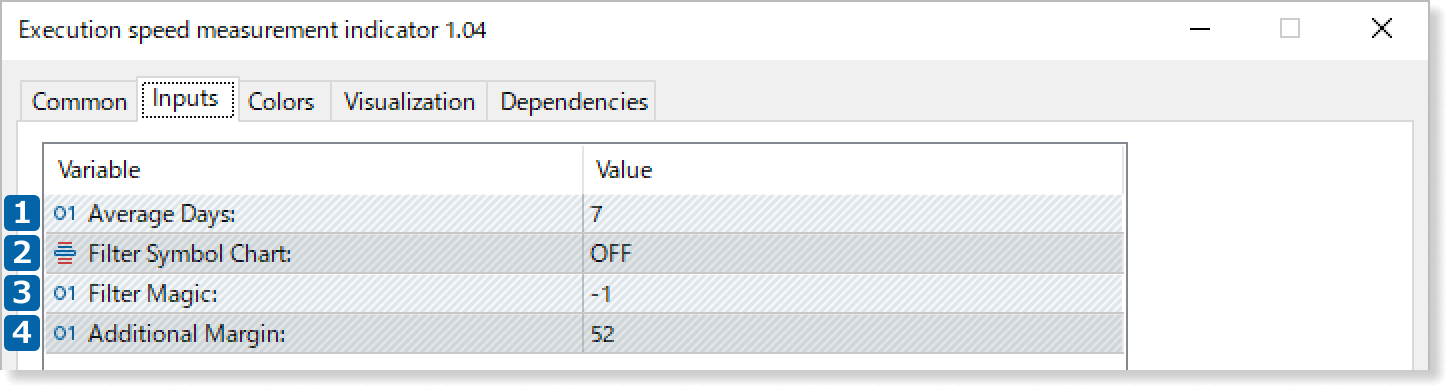Click the Value column header
The height and width of the screenshot is (390, 1450).
point(853,170)
